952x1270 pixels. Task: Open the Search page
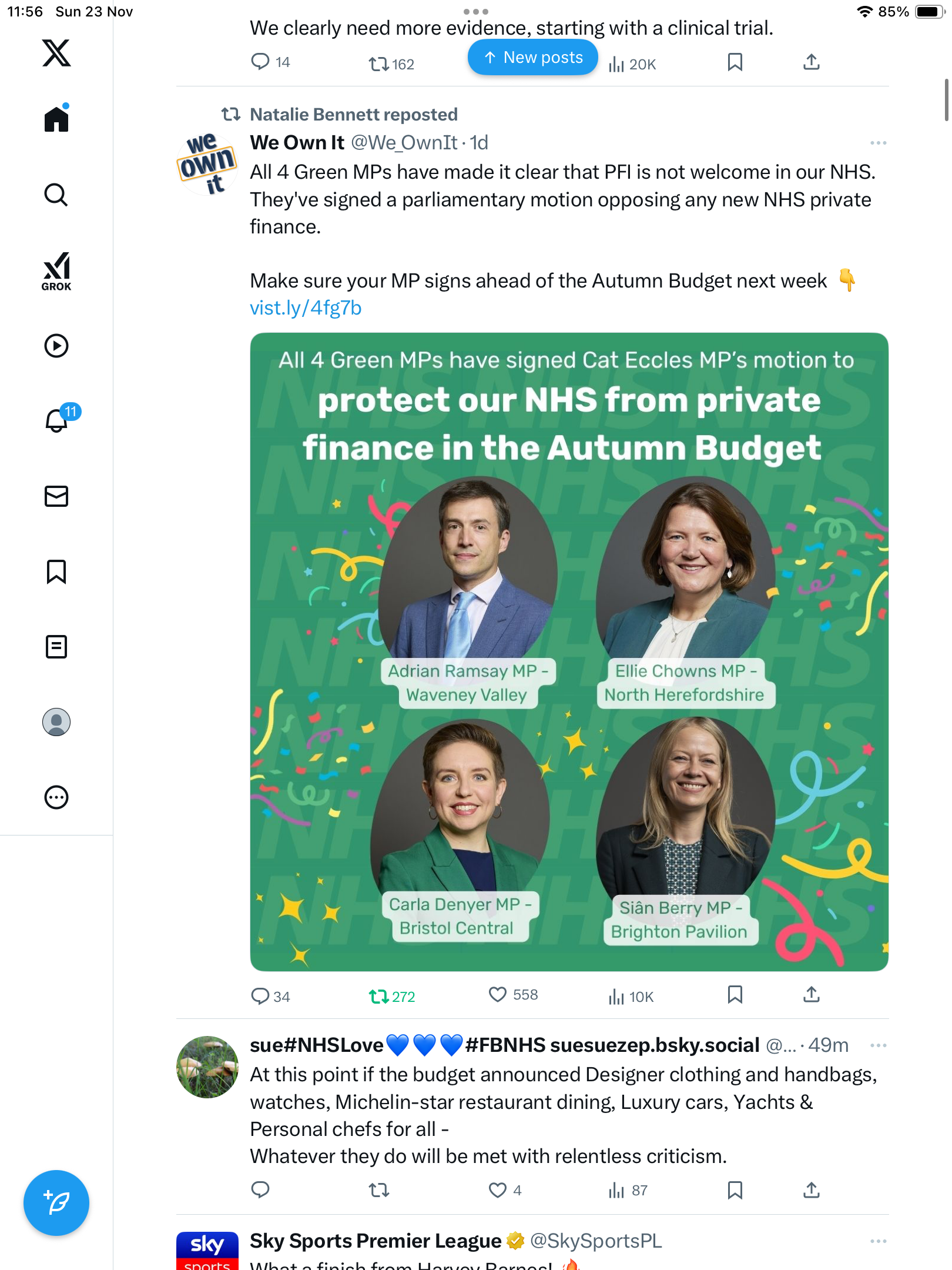56,195
